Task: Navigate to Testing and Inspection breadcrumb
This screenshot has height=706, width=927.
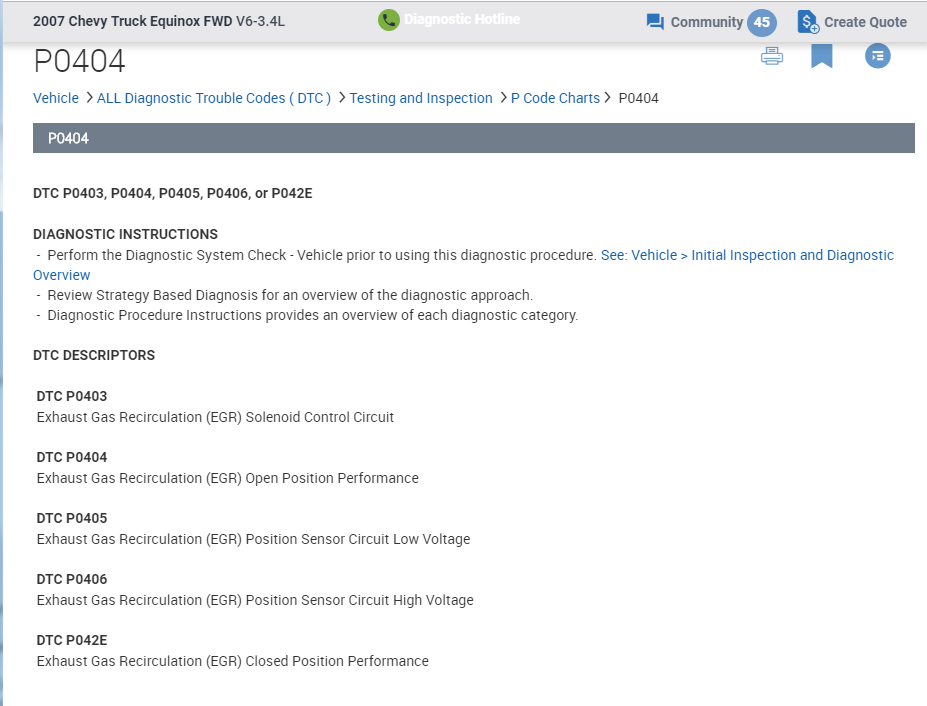Action: click(421, 98)
